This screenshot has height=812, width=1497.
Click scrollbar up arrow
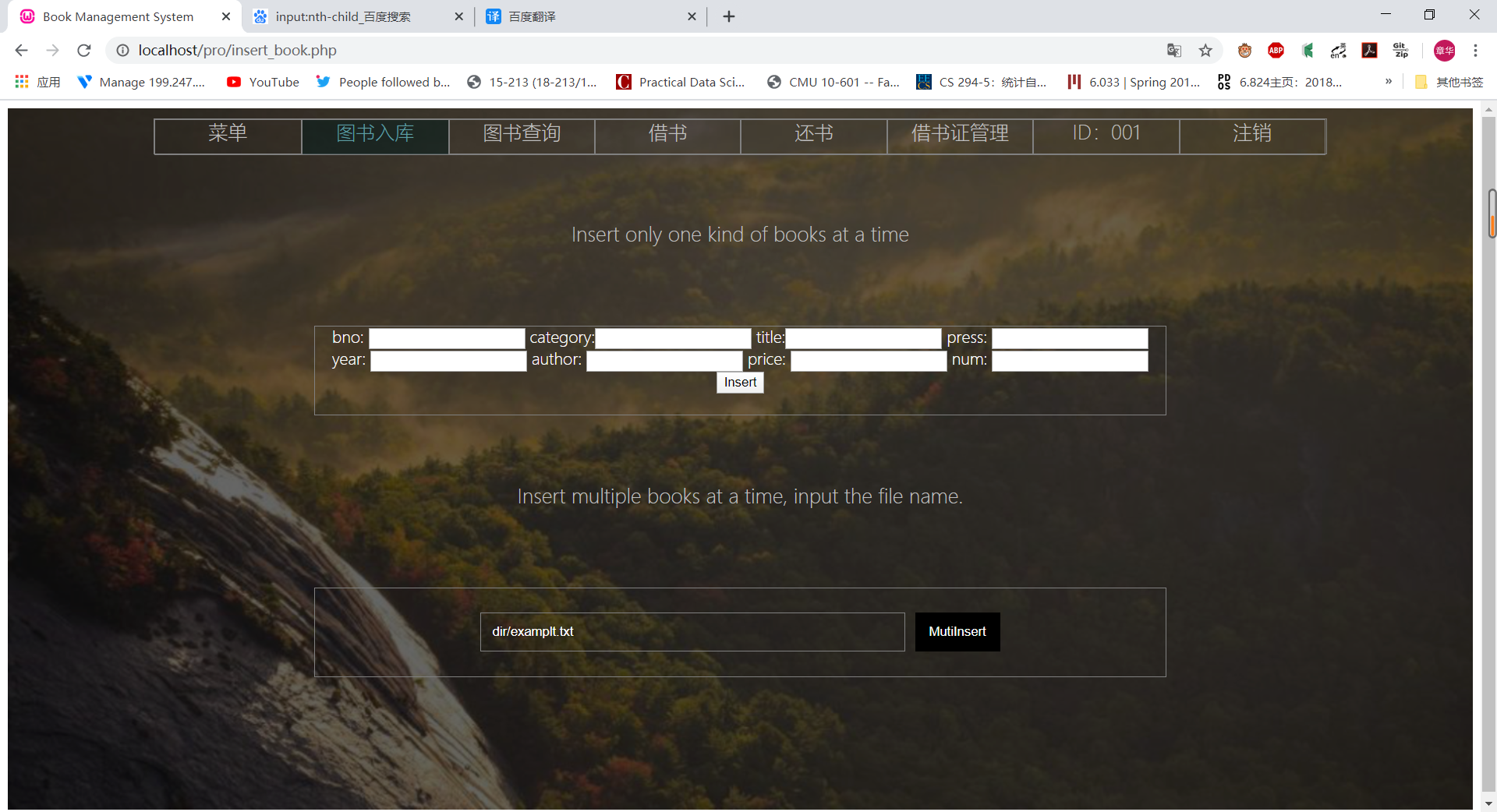point(1489,110)
